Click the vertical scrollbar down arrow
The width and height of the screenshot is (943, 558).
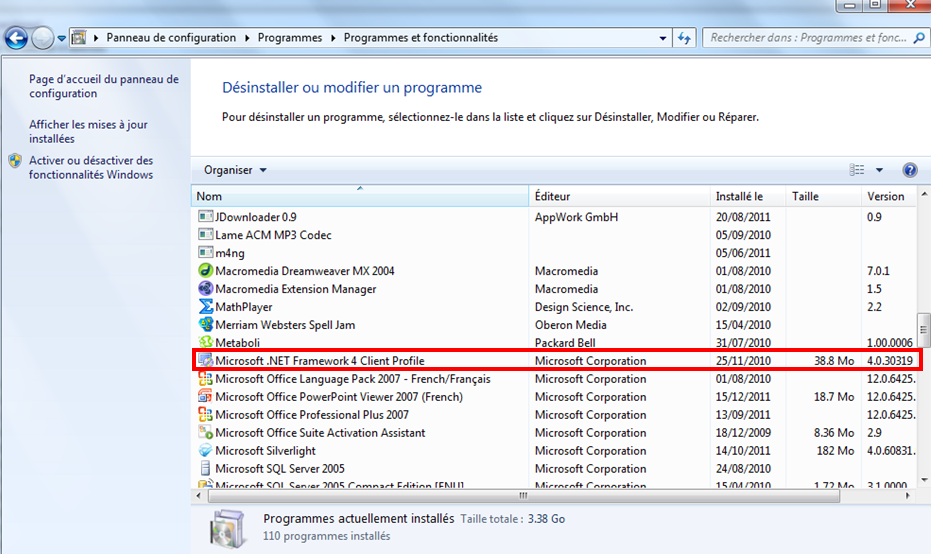924,480
